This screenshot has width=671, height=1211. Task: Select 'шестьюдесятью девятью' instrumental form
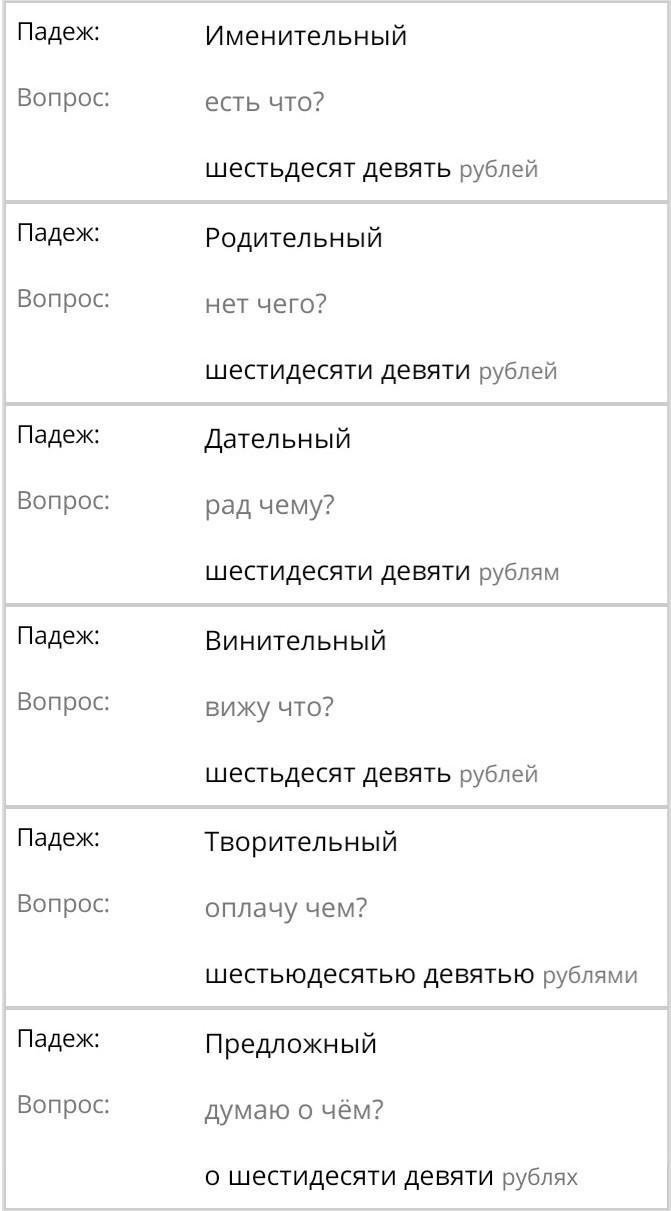click(370, 975)
